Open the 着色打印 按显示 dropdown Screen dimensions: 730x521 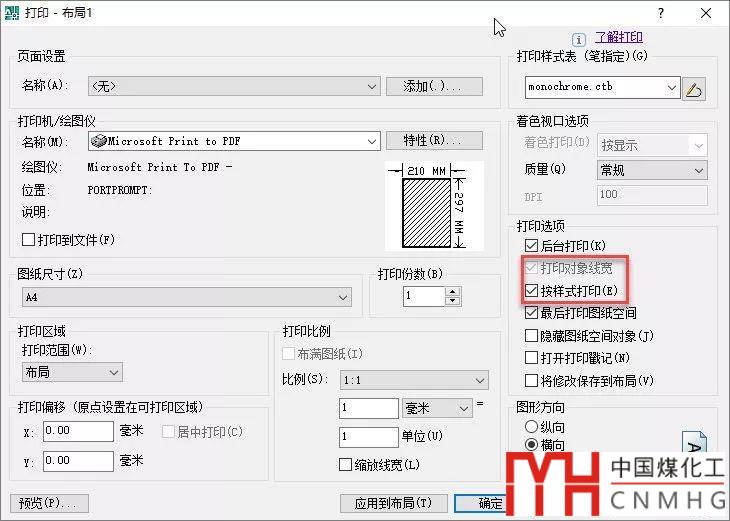pos(652,145)
